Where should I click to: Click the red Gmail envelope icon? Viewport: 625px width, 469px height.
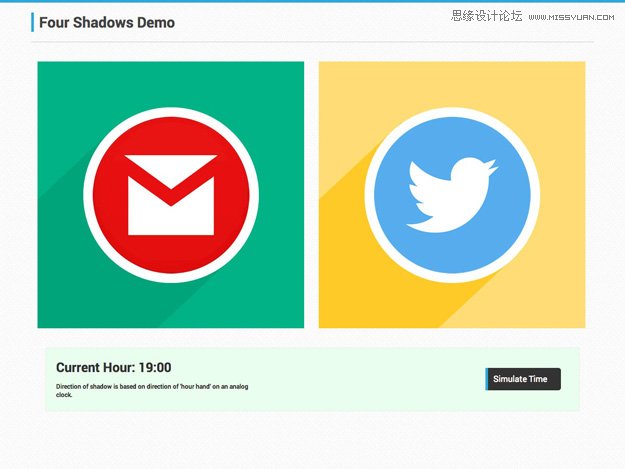(171, 195)
